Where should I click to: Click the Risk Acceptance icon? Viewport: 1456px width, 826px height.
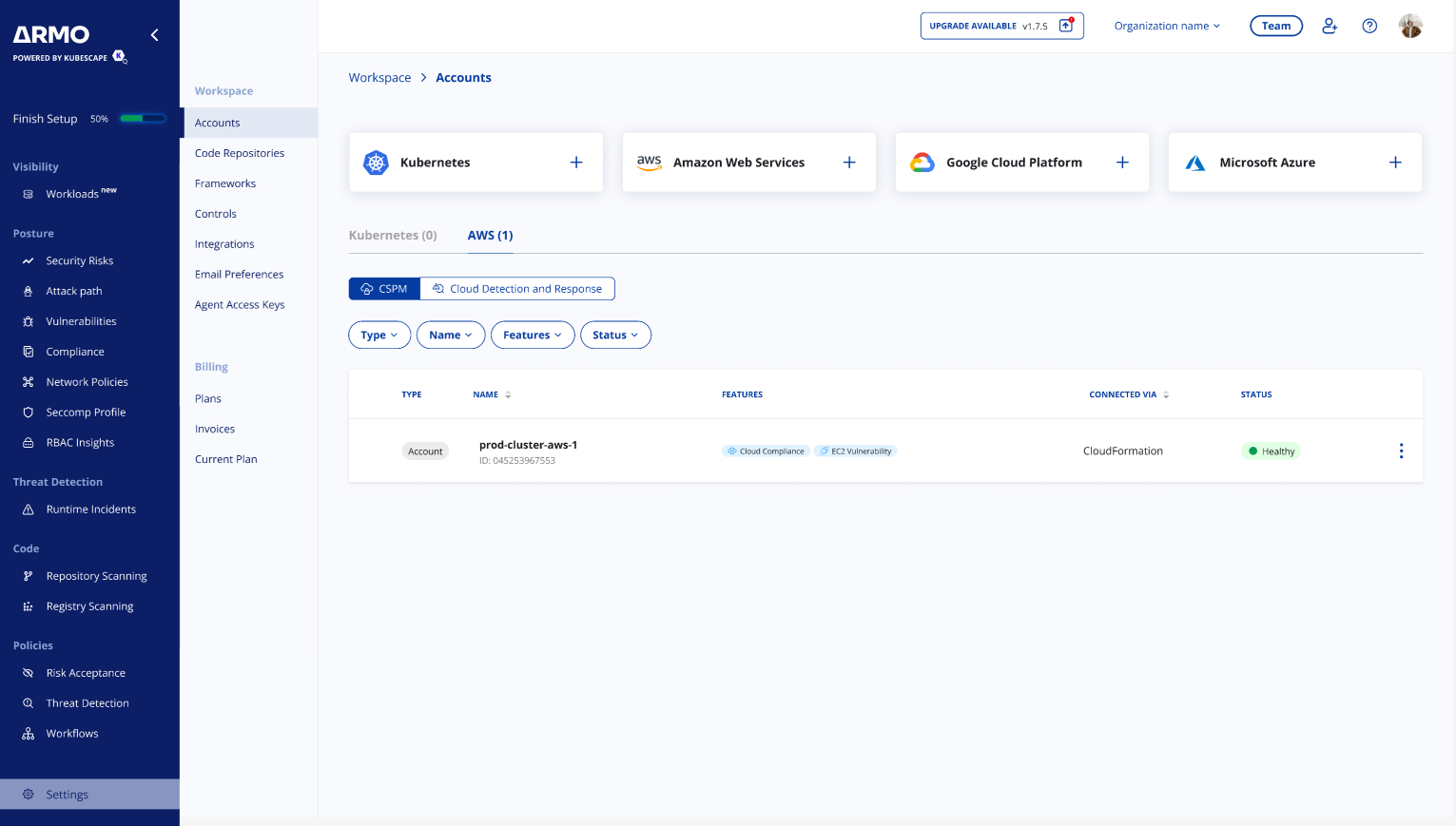(28, 673)
